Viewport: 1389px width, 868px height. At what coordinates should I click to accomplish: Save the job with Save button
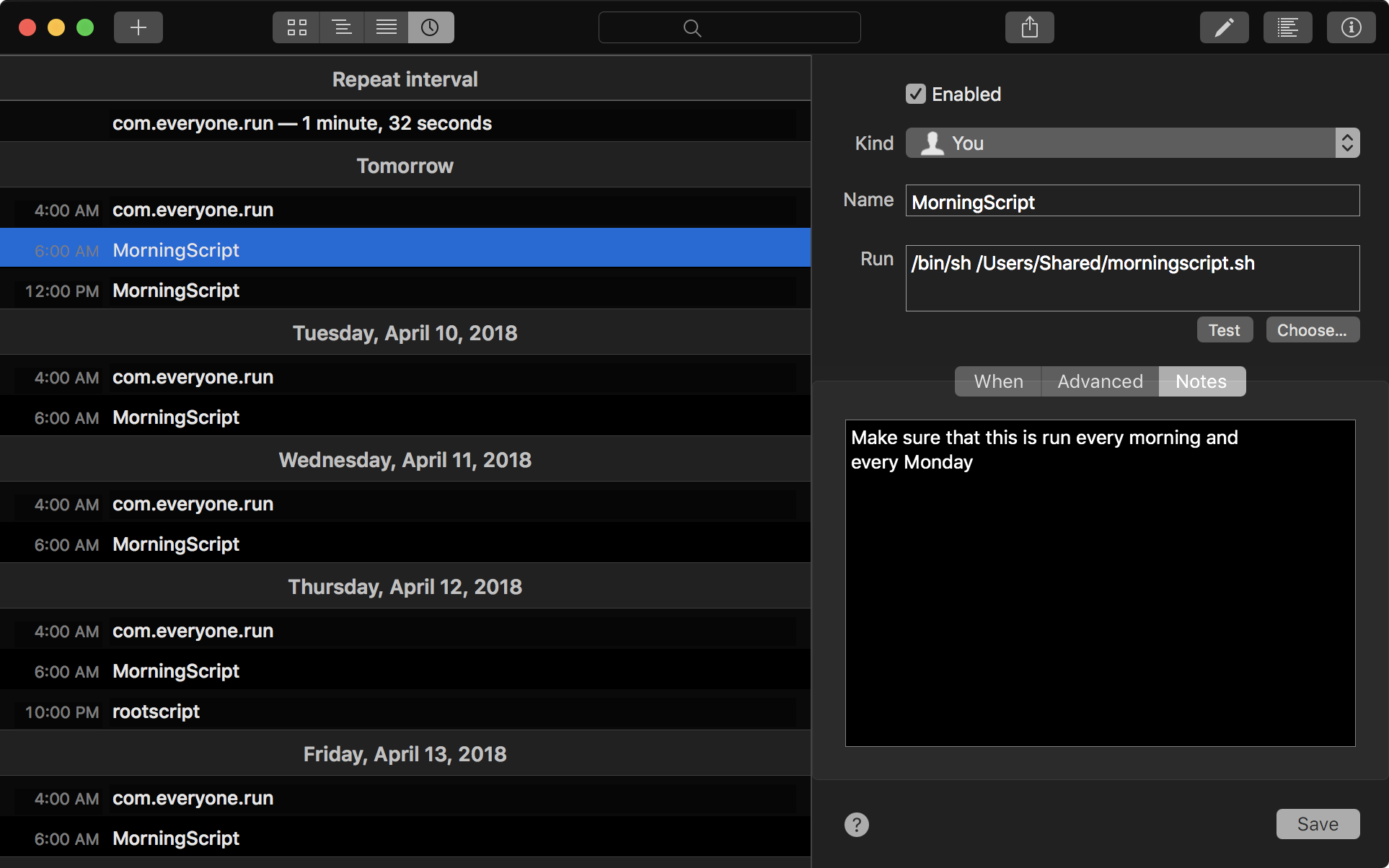click(1317, 824)
